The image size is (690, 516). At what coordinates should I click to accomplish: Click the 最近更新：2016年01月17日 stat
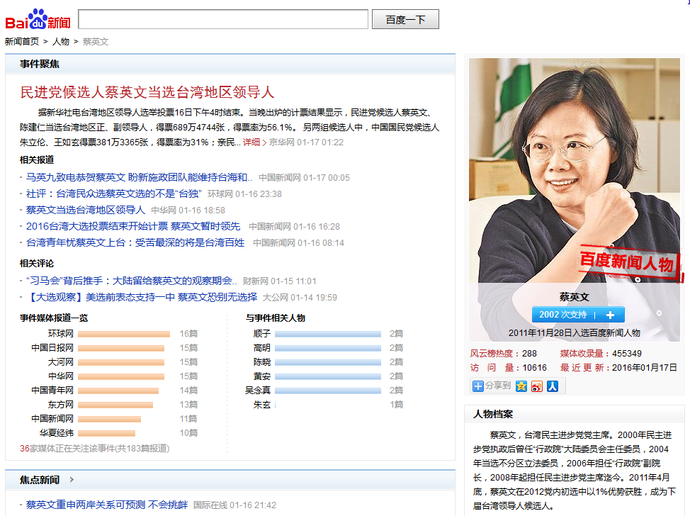pyautogui.click(x=618, y=368)
